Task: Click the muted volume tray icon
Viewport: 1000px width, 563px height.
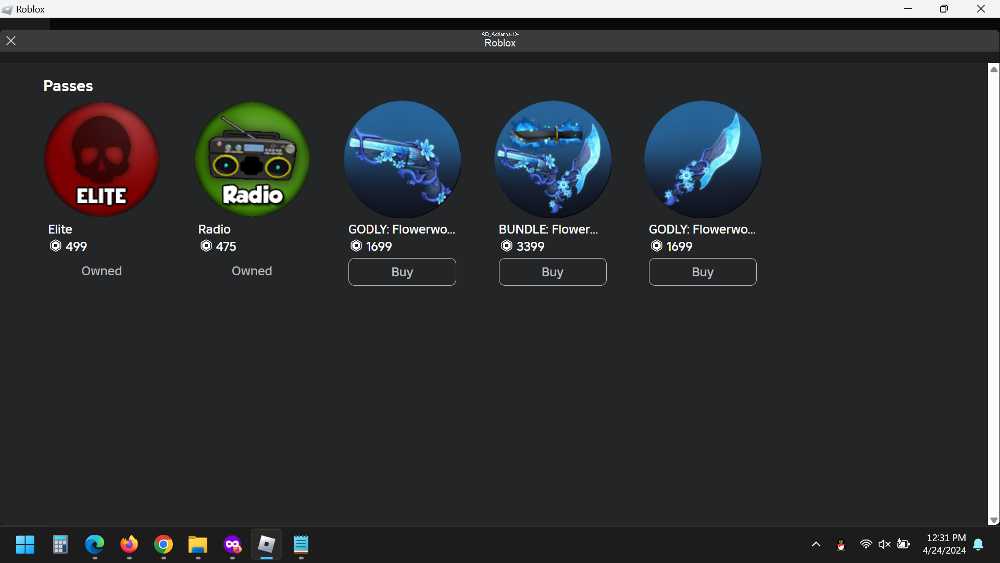Action: click(884, 545)
